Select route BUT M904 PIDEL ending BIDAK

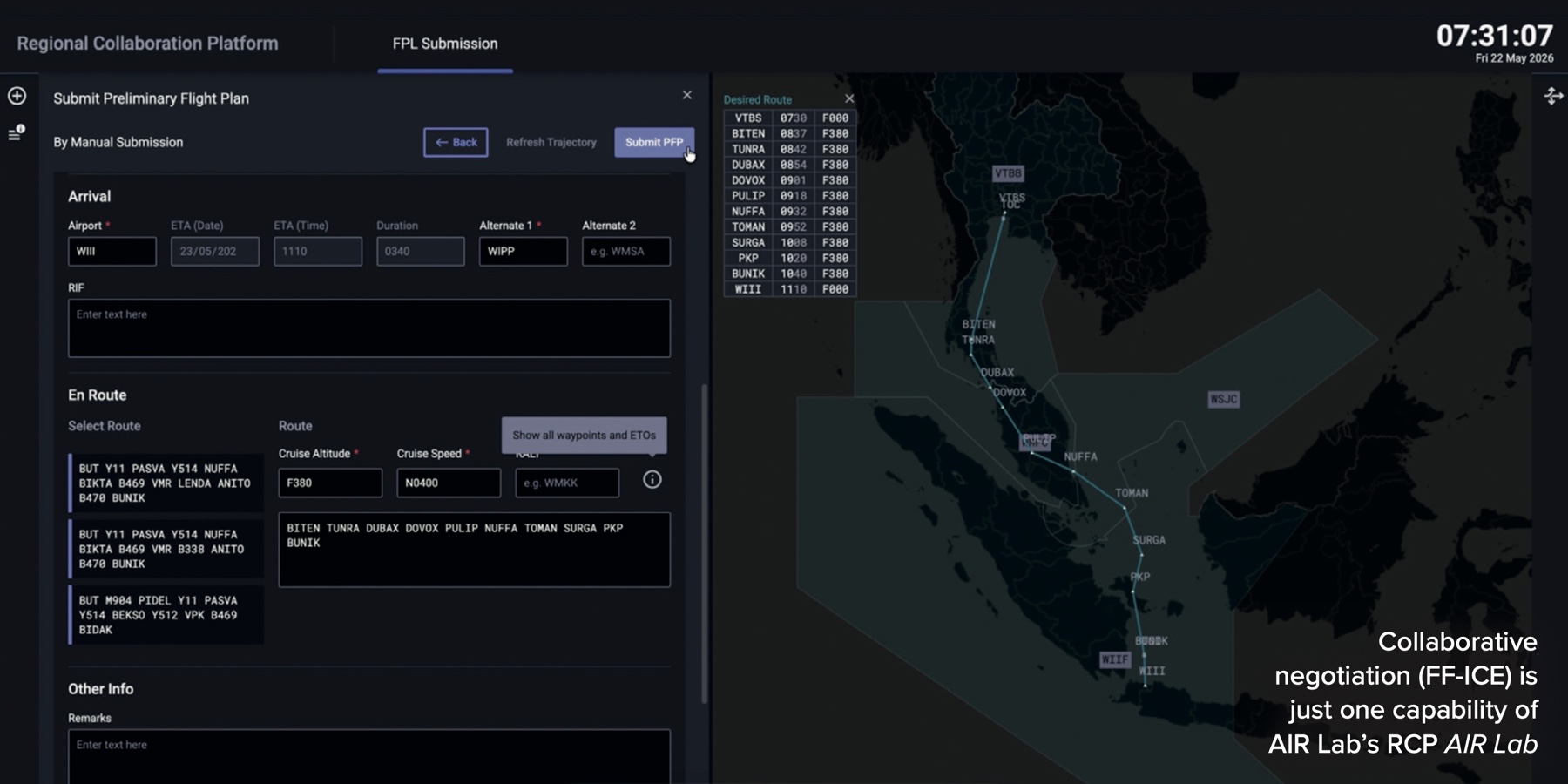[166, 615]
